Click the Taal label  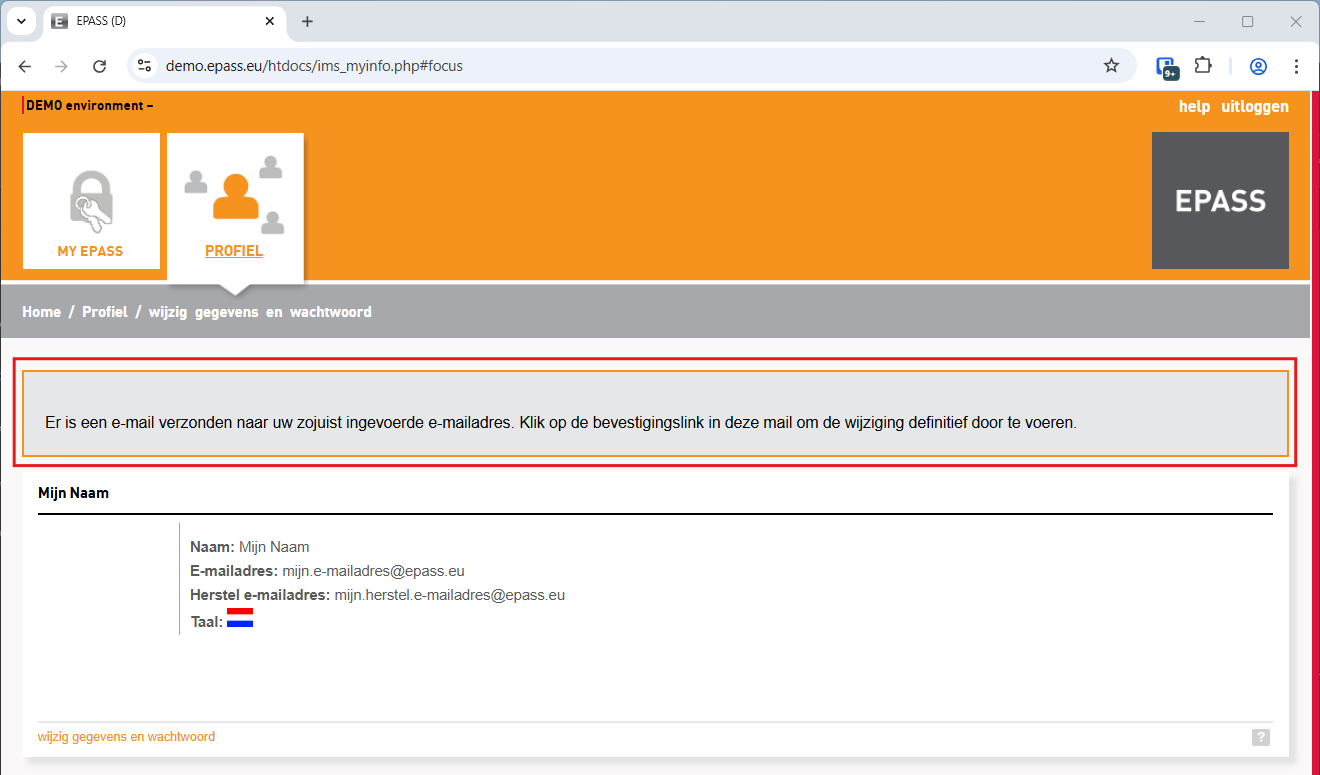pos(206,622)
